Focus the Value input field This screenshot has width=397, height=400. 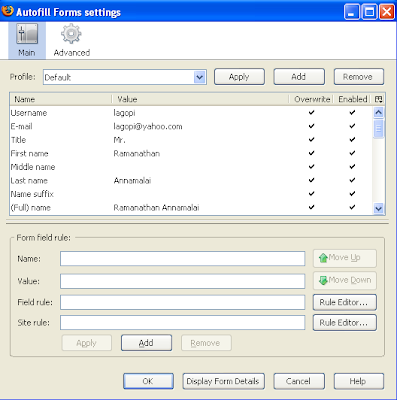click(182, 281)
